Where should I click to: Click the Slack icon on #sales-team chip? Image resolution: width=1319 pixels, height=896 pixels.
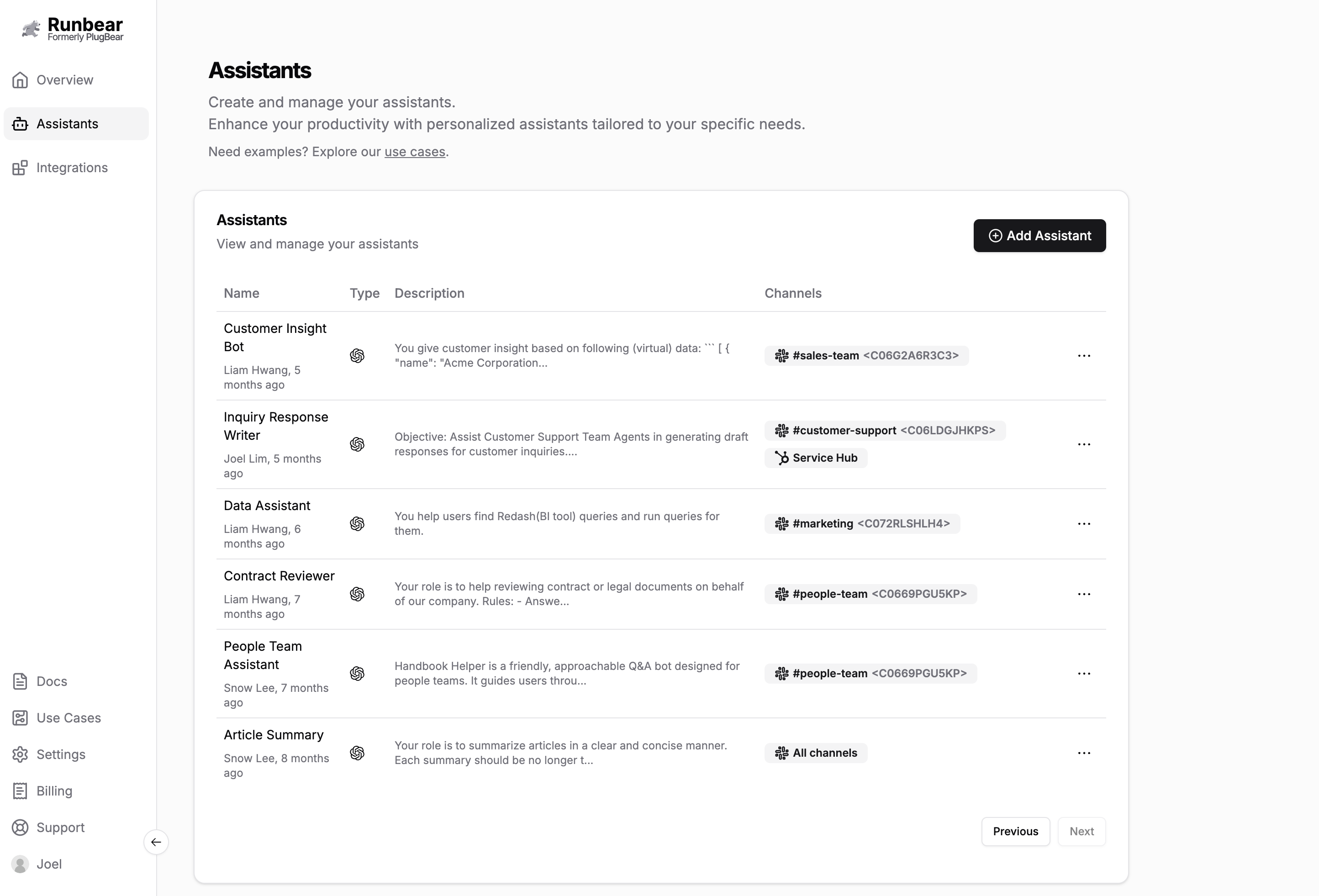pyautogui.click(x=781, y=356)
